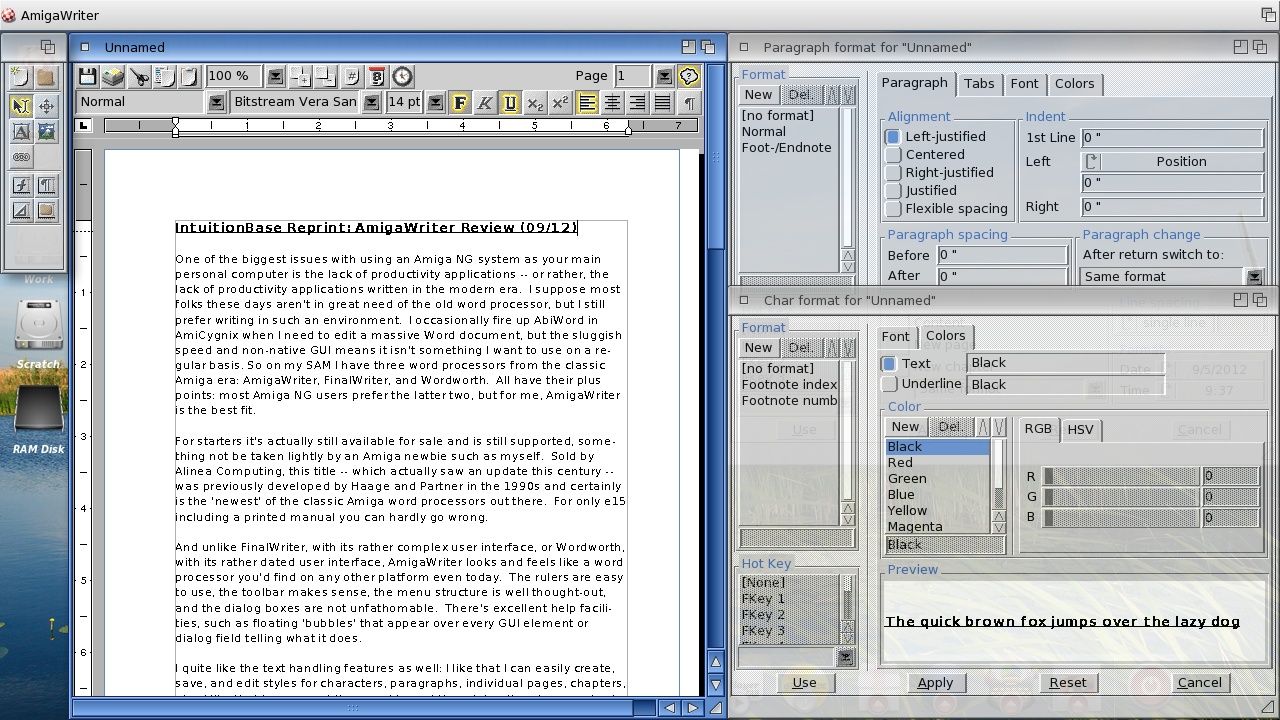Click the print icon in the toolbar
The width and height of the screenshot is (1280, 720).
tap(113, 76)
